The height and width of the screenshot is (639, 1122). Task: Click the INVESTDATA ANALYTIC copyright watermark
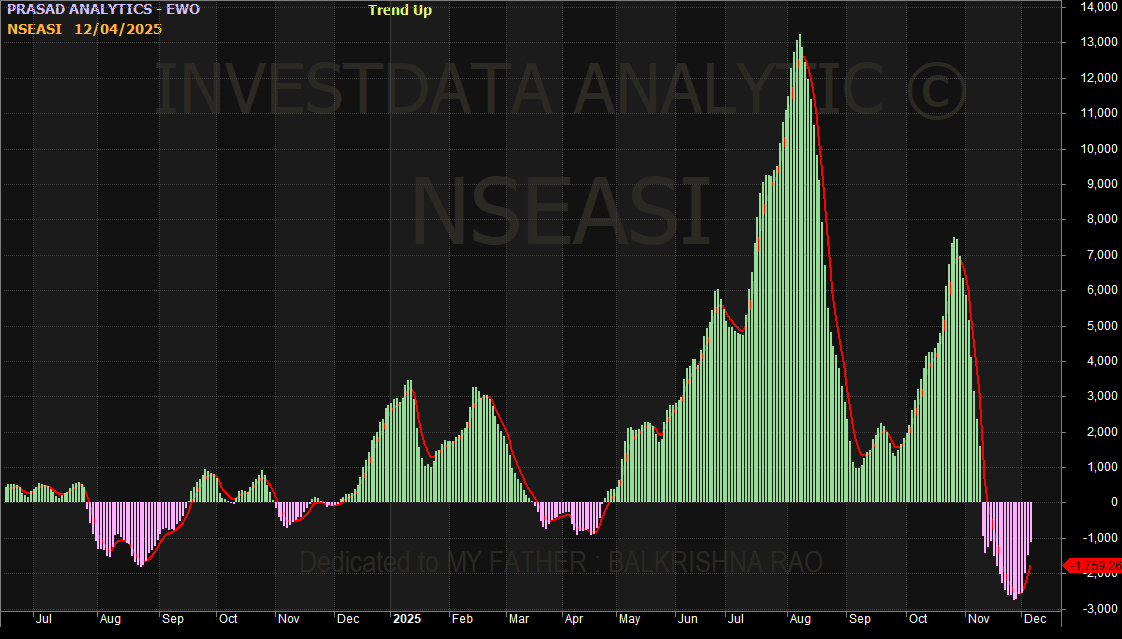(561, 90)
